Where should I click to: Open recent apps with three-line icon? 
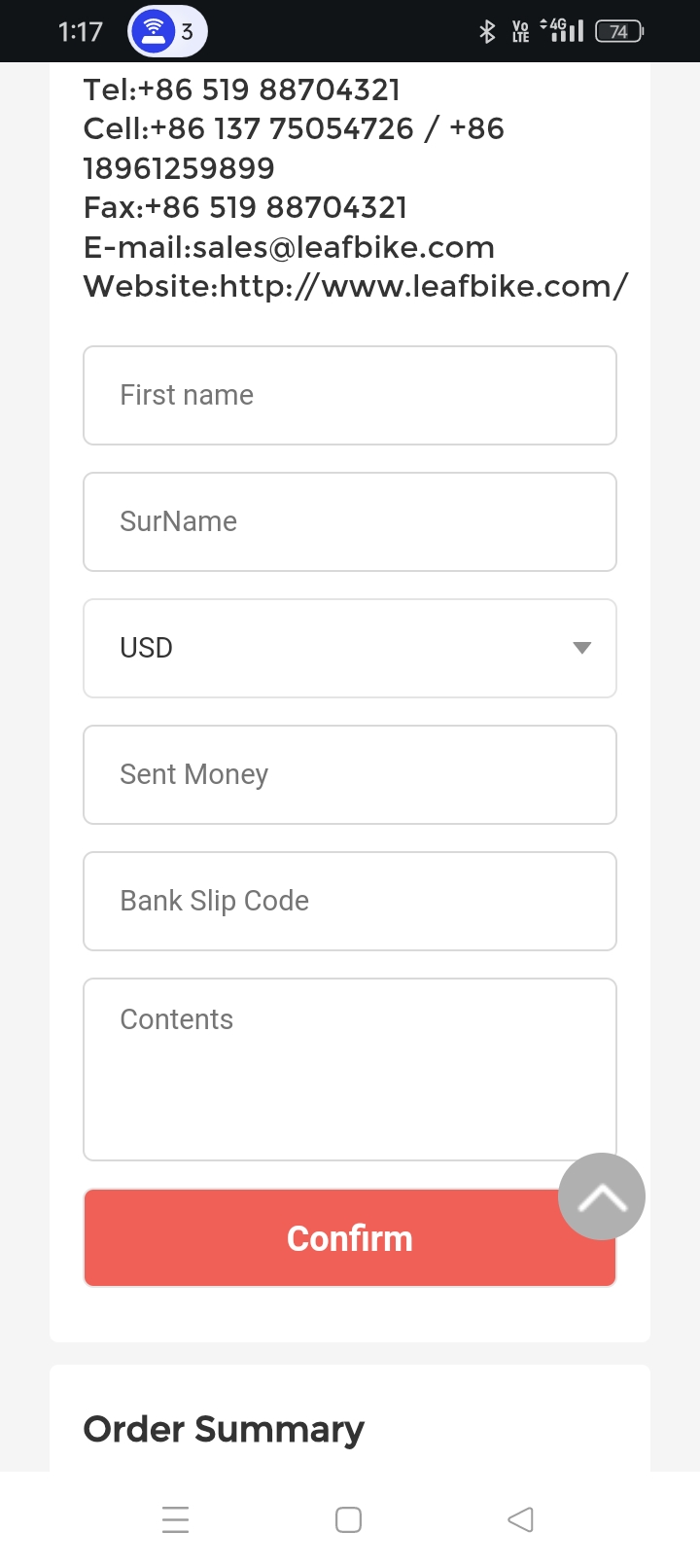[176, 1519]
